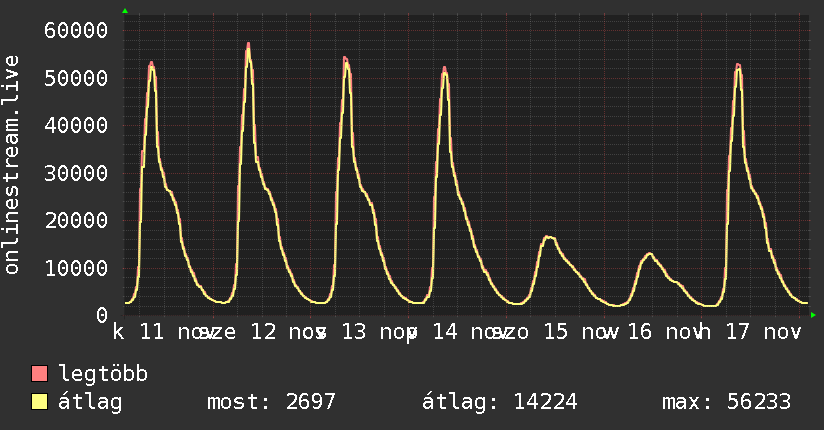Select the legtöbb legend label
Viewport: 824px width, 430px height.
(x=103, y=374)
